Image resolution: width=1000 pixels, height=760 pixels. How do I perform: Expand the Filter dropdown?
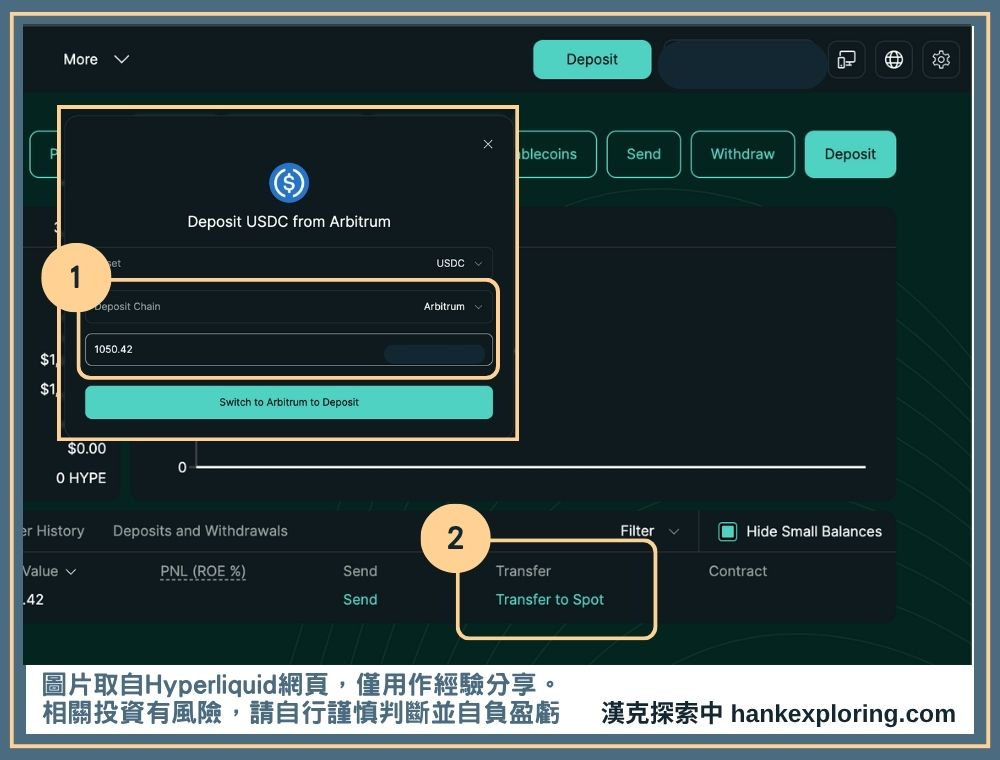click(x=649, y=531)
